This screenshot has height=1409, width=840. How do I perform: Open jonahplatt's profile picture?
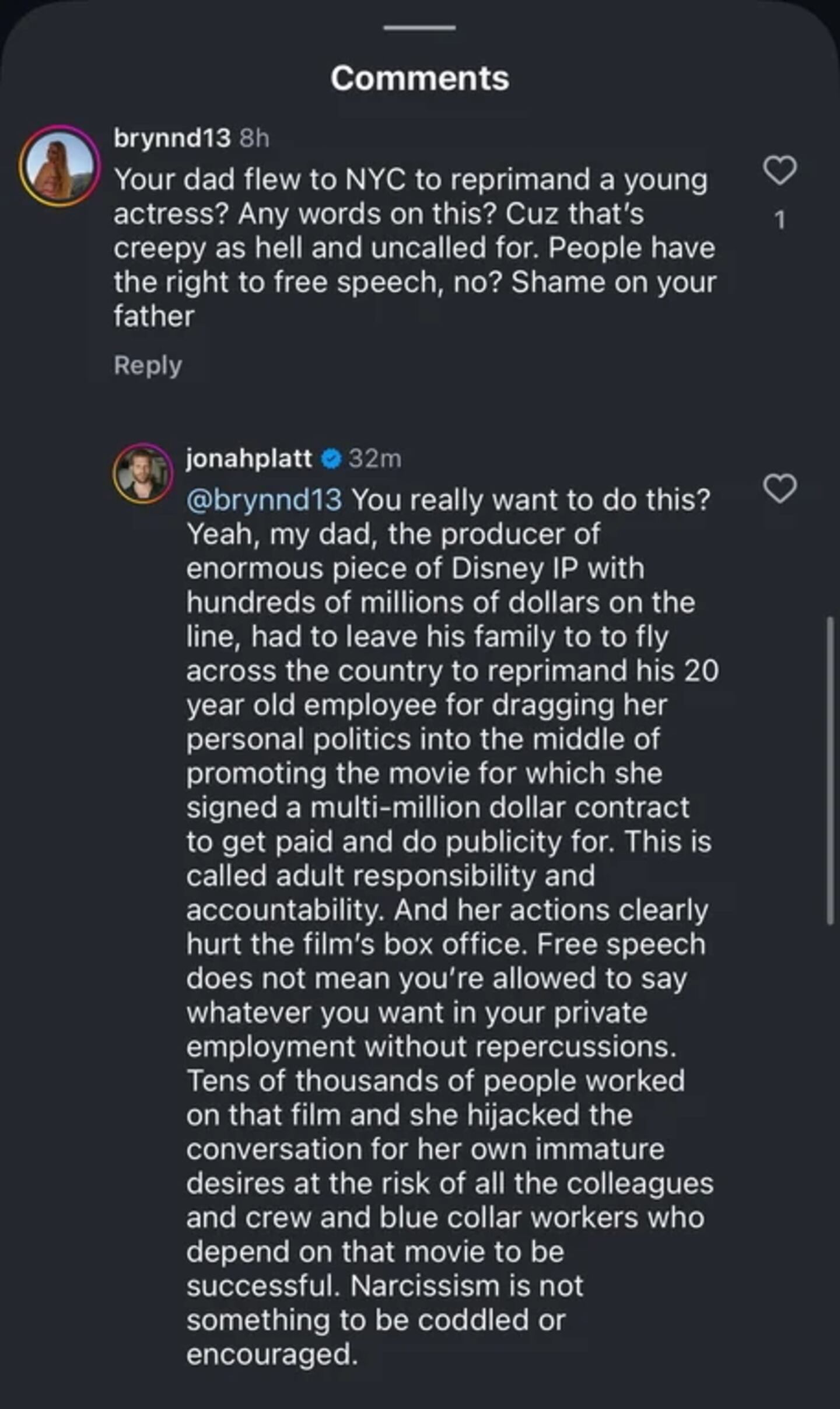point(143,473)
